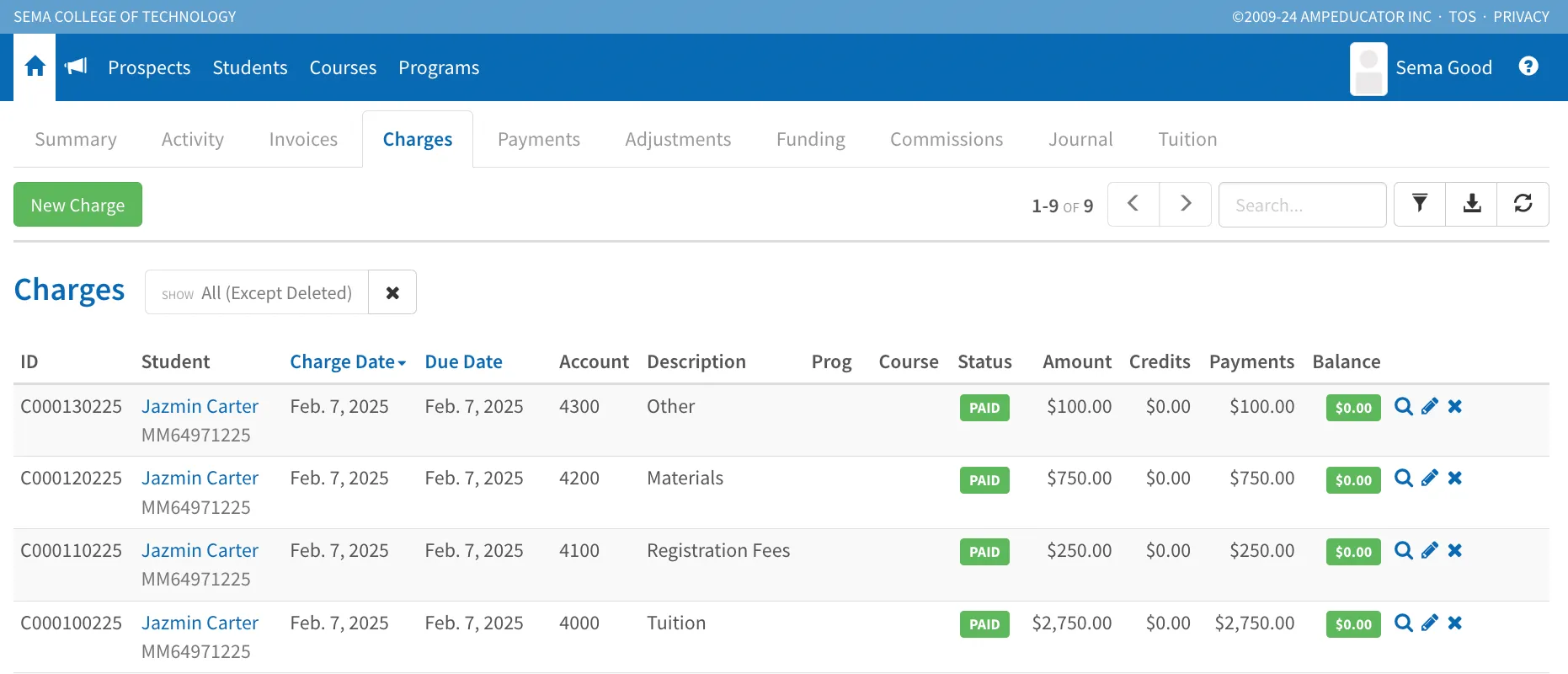Viewport: 1568px width, 674px height.
Task: Go to previous page of charges
Action: pos(1133,205)
